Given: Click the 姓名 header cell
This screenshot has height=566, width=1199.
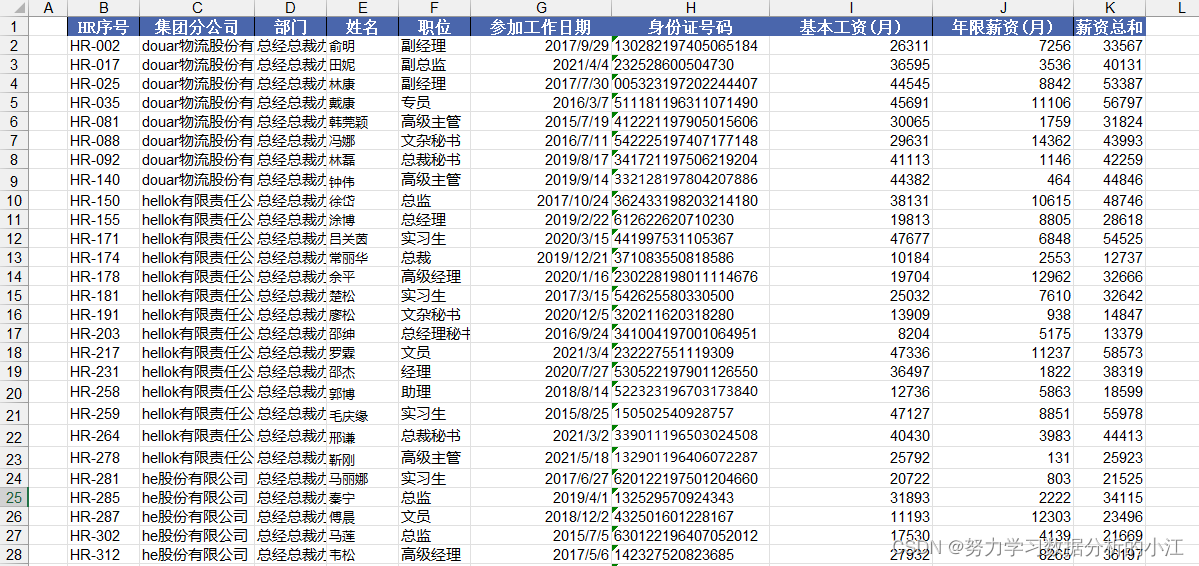Looking at the screenshot, I should coord(362,27).
